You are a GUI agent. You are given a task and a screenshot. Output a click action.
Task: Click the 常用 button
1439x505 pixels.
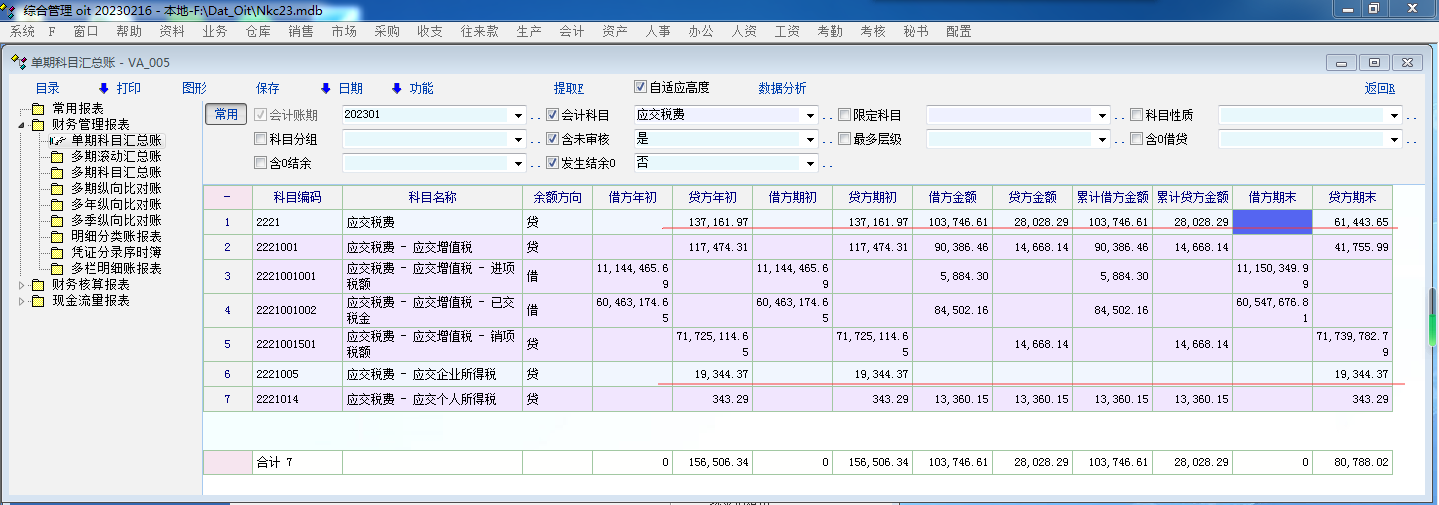pos(226,114)
